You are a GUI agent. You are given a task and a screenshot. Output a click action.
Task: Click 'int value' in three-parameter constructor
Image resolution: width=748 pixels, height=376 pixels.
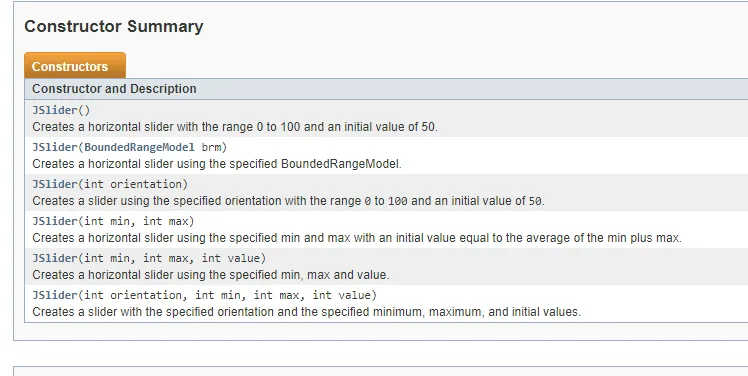230,258
